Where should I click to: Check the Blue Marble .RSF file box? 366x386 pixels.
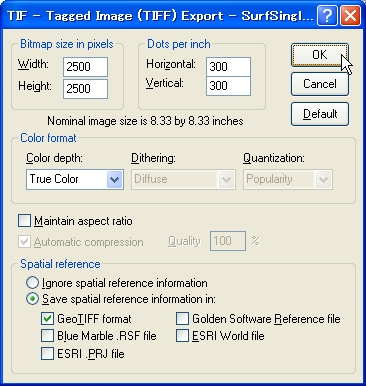coord(47,336)
